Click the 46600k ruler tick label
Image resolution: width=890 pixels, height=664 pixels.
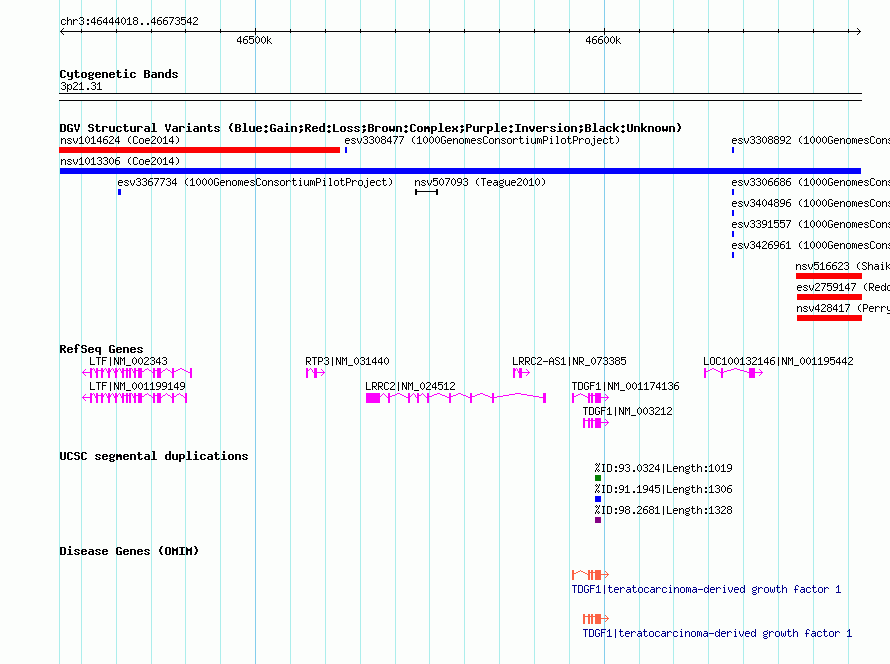point(603,40)
